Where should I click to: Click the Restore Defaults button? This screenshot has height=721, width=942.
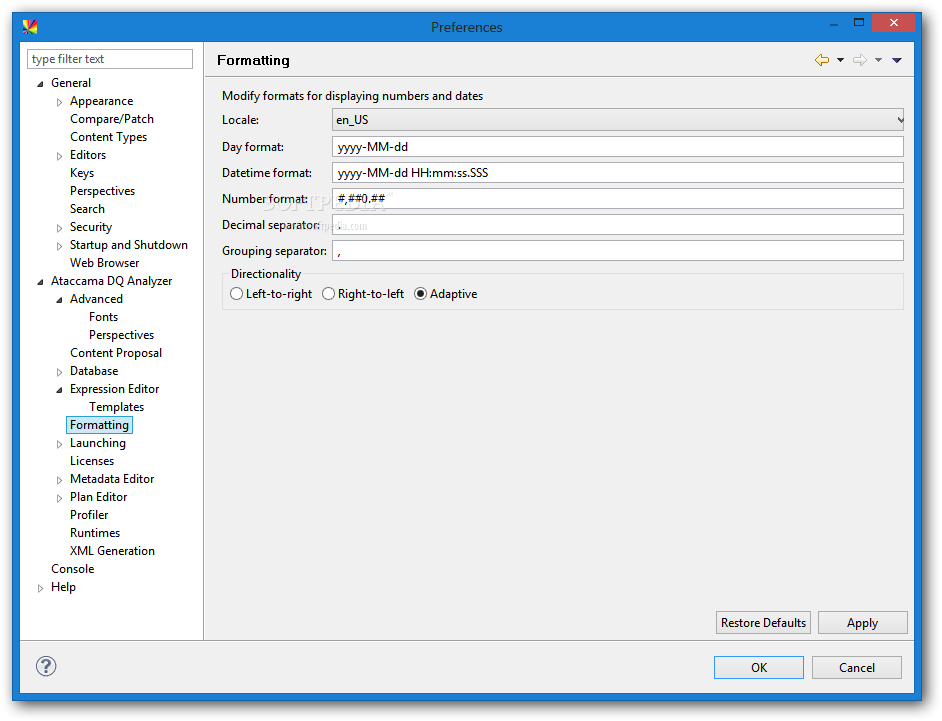763,622
